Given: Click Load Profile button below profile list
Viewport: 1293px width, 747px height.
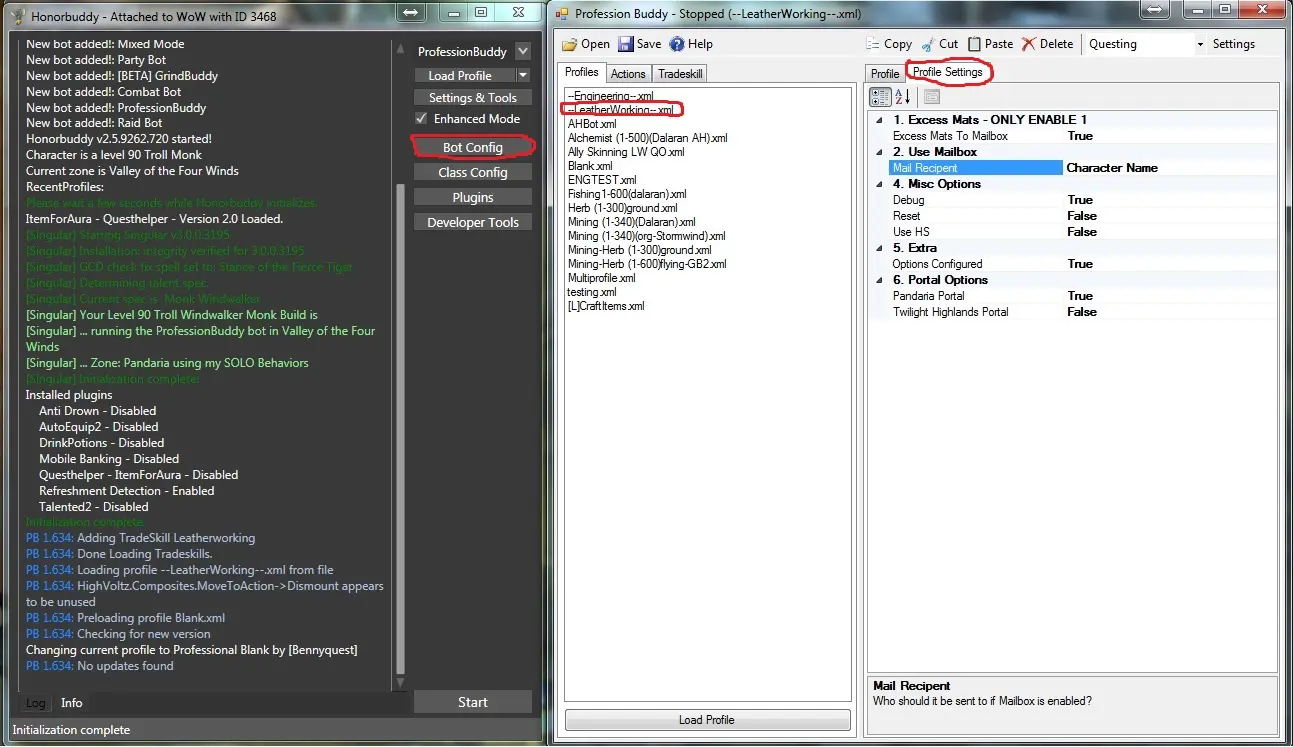Looking at the screenshot, I should point(707,720).
